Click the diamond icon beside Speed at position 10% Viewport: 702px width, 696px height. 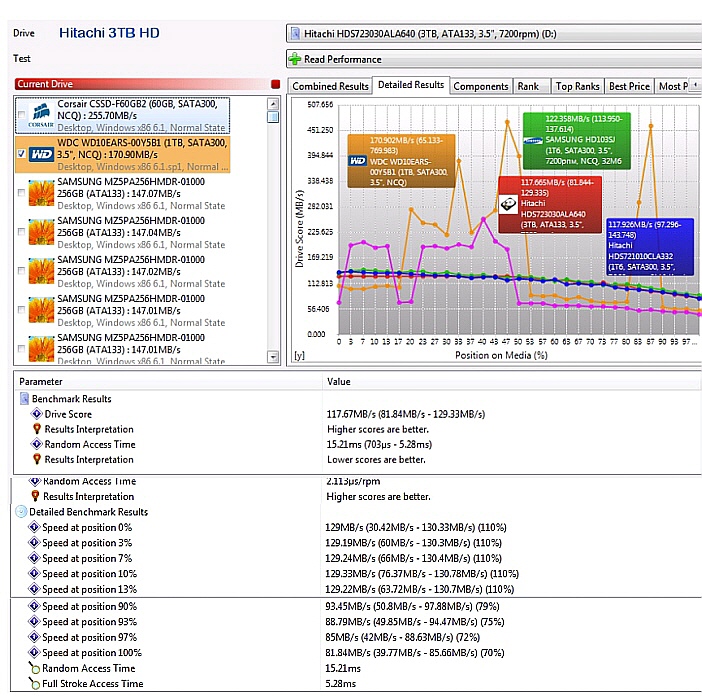(34, 573)
